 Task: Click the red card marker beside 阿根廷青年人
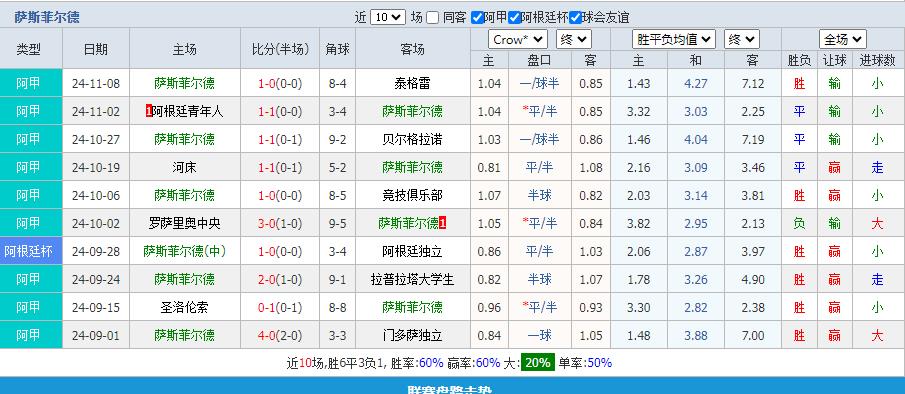tap(149, 111)
